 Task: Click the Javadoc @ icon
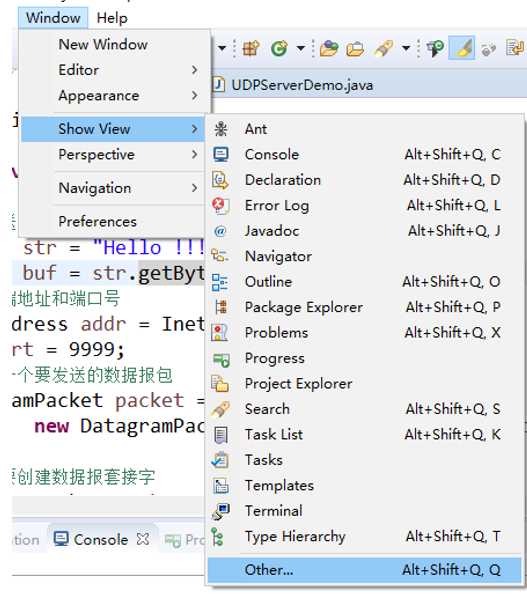click(220, 231)
